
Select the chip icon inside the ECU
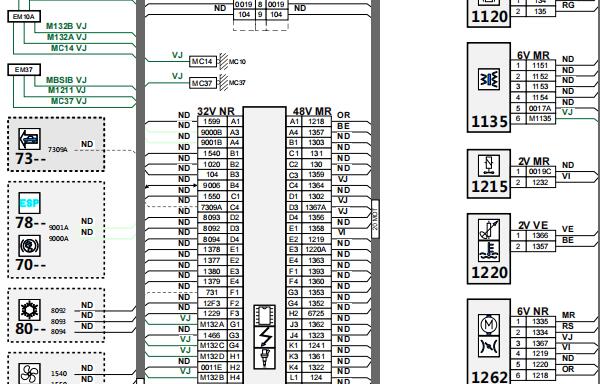click(264, 315)
